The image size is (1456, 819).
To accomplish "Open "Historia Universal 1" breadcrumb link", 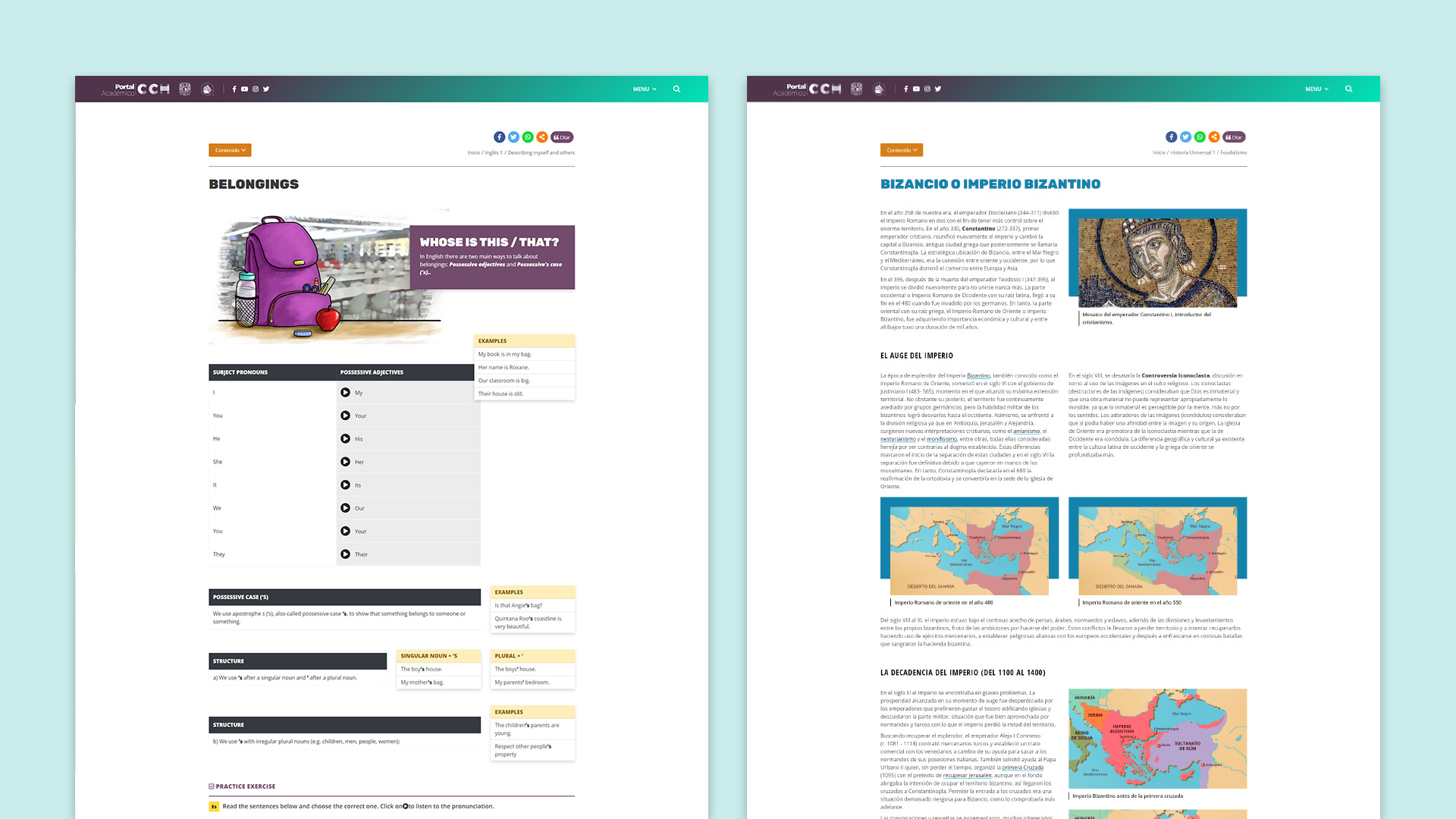I will (1192, 152).
